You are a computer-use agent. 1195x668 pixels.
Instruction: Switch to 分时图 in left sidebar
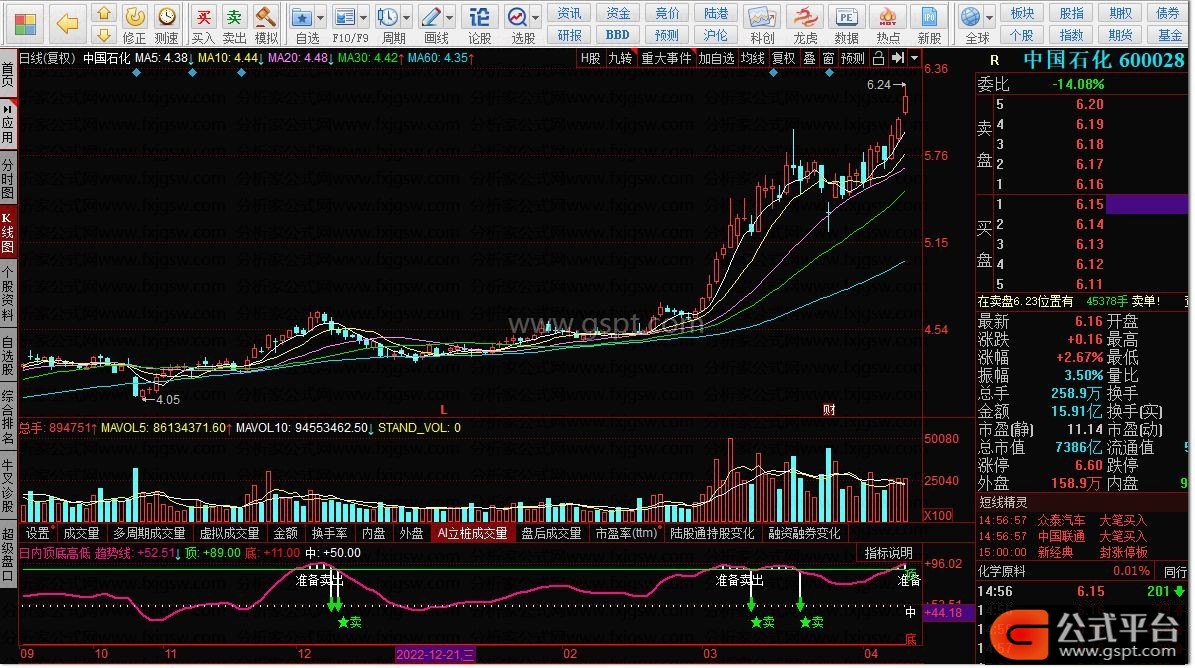point(8,179)
